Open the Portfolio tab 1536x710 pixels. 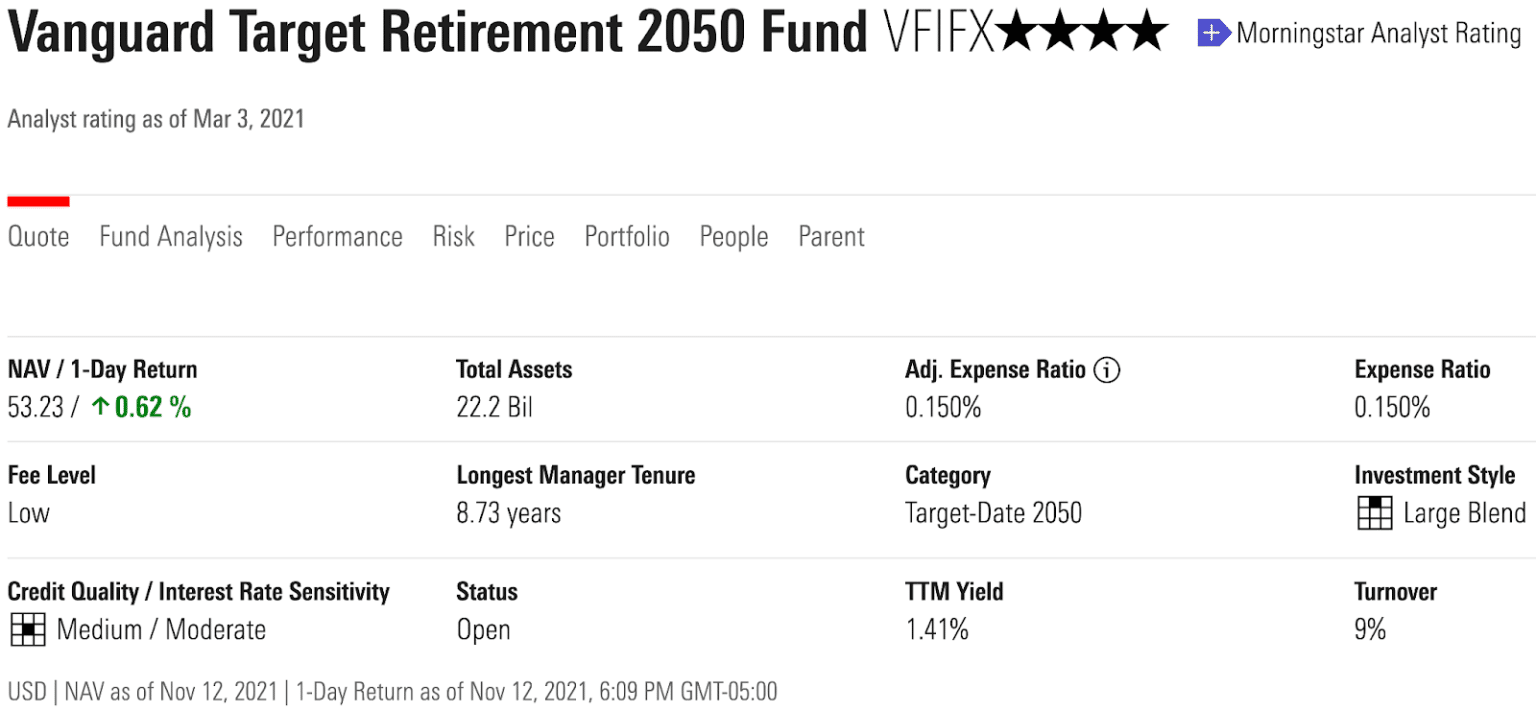point(626,236)
